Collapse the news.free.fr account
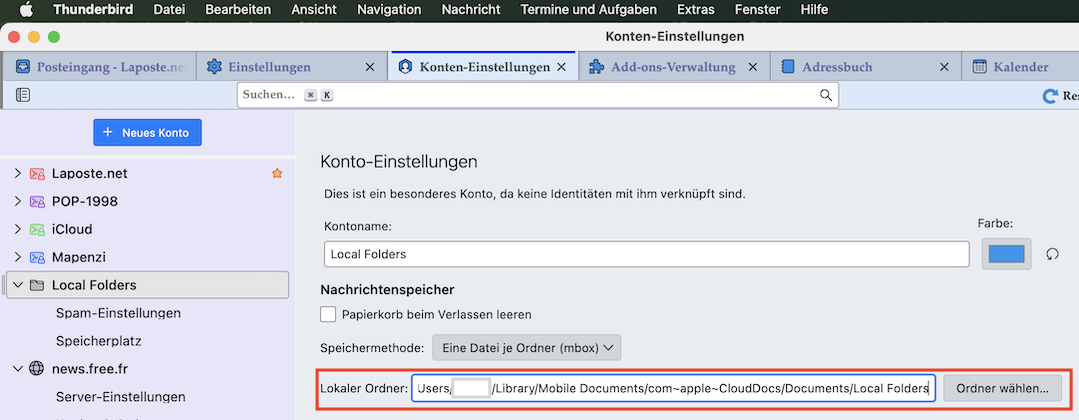 coord(18,369)
